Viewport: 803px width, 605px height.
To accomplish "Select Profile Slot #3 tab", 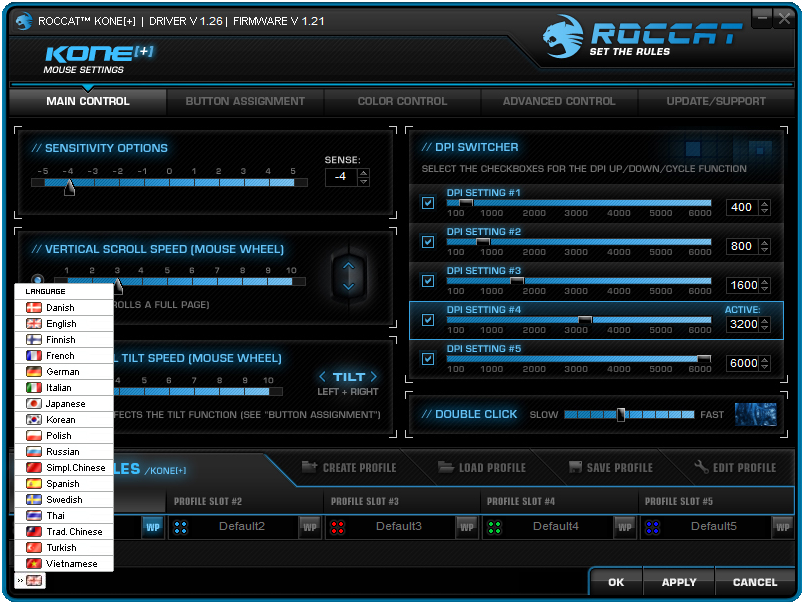I will click(402, 502).
